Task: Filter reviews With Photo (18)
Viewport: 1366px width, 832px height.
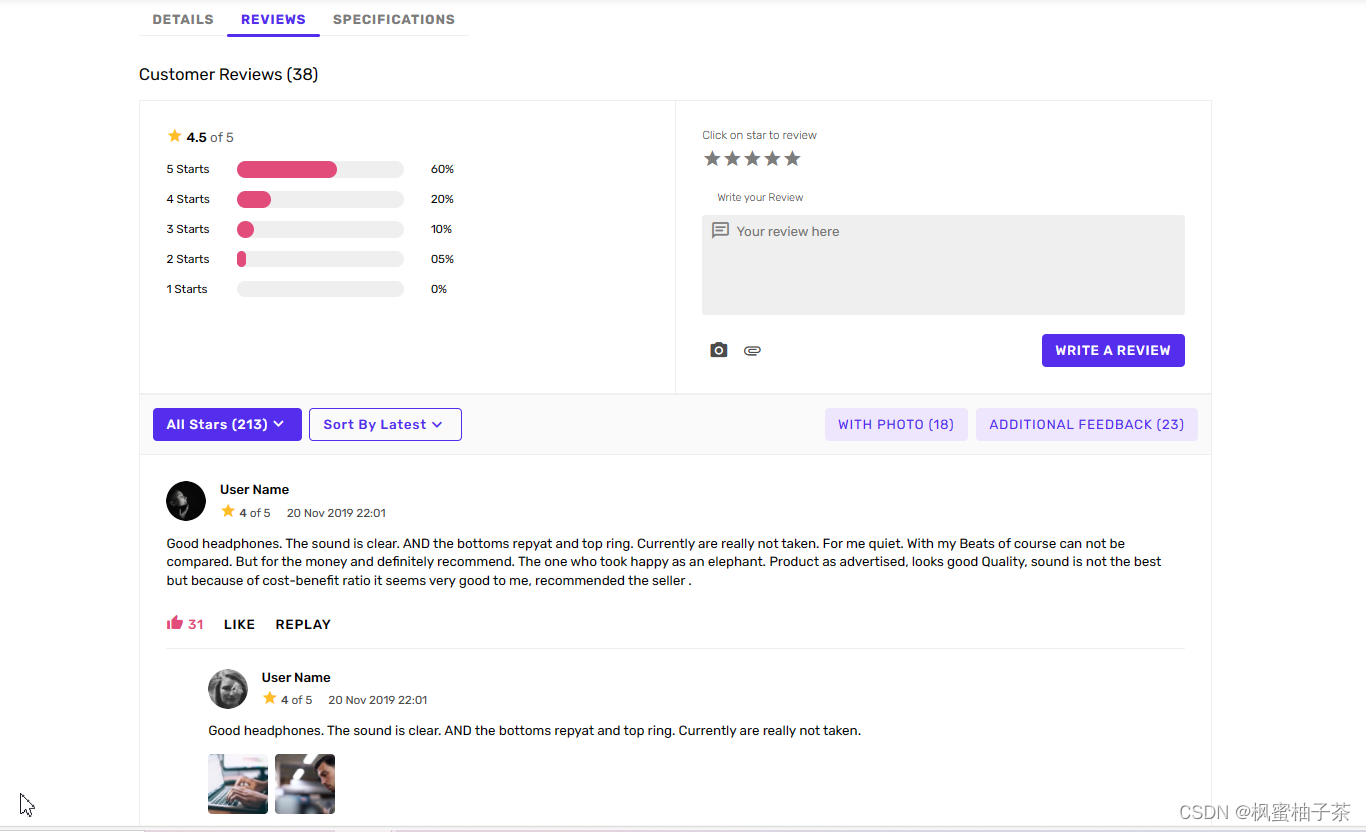Action: point(896,424)
